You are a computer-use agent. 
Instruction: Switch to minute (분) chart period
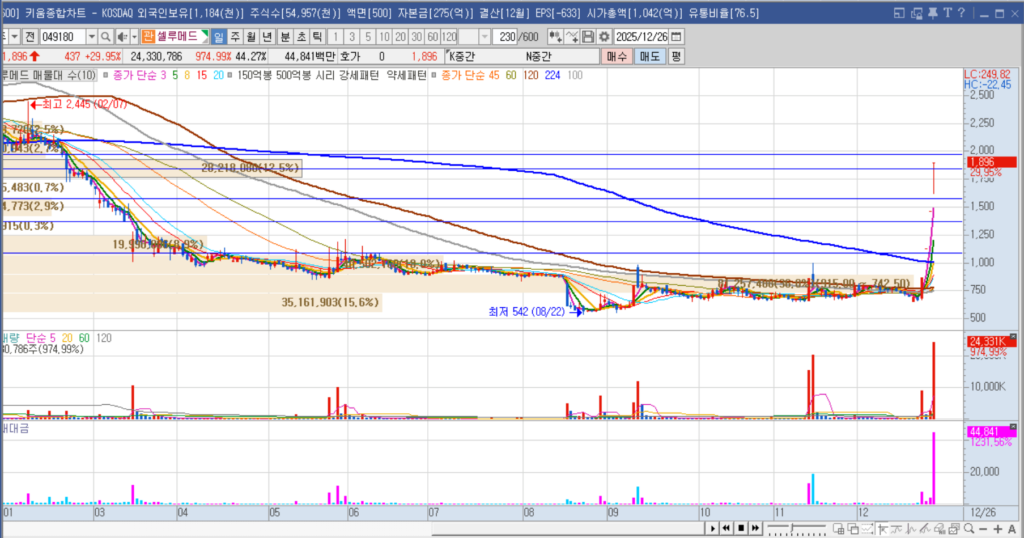coord(285,37)
